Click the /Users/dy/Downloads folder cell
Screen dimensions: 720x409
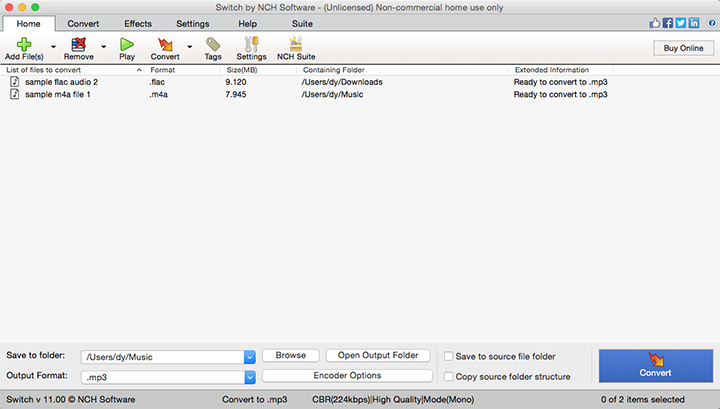342,82
